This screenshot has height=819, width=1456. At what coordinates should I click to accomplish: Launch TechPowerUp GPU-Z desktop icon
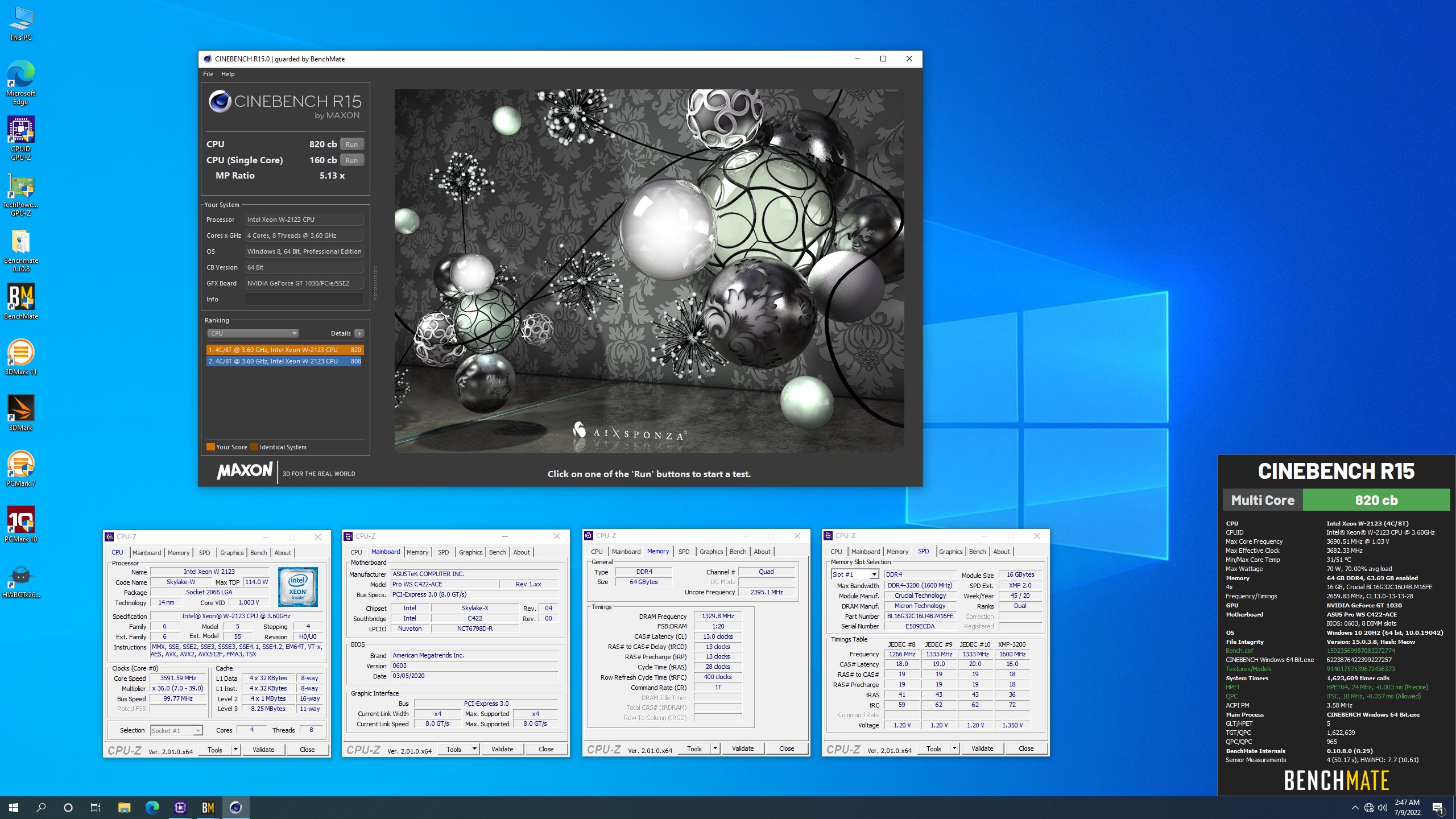coord(21,195)
